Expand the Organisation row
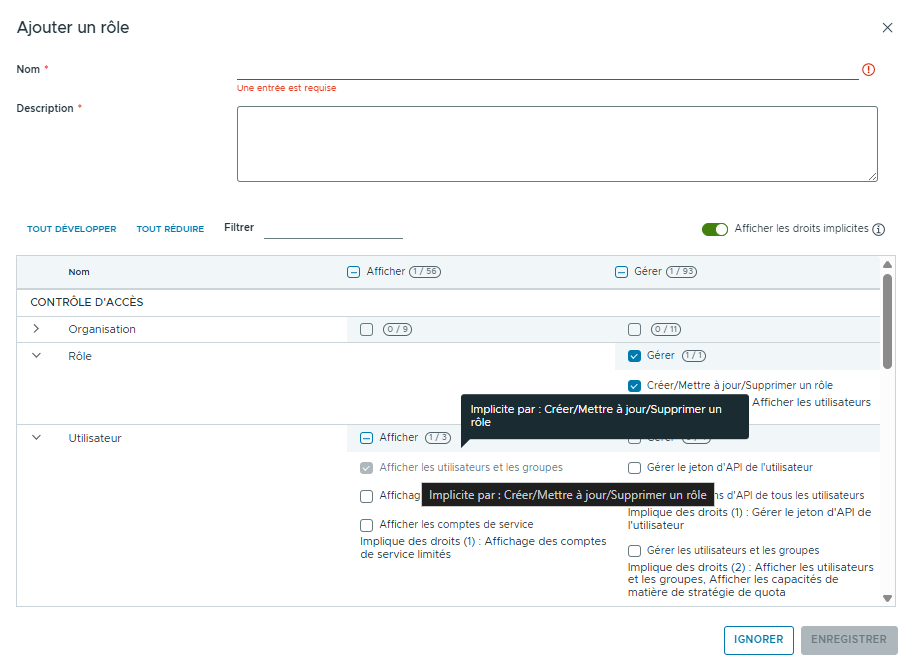Viewport: 914px width, 670px height. [37, 329]
